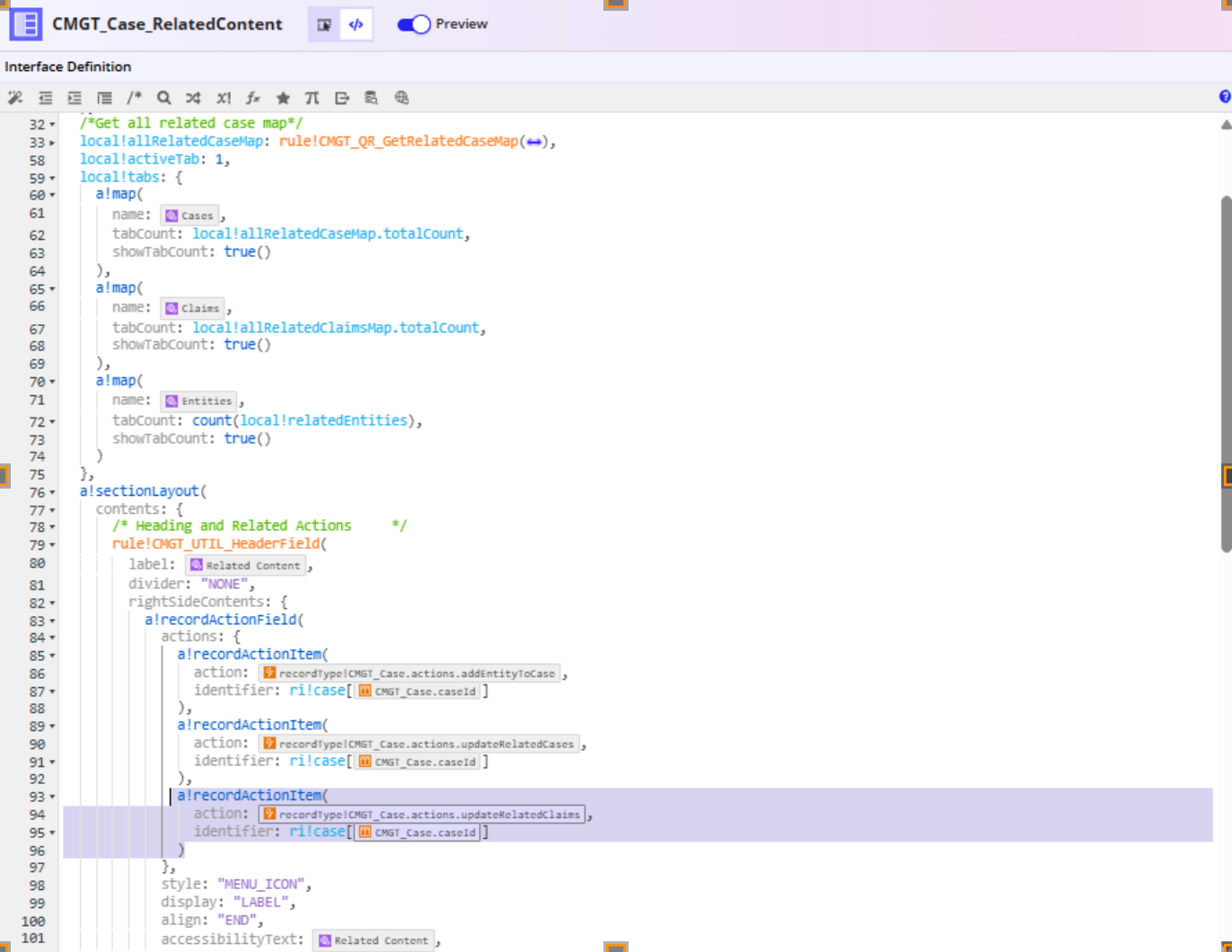1232x952 pixels.
Task: Collapse a!sectionLayout fold at line 76
Action: (52, 493)
